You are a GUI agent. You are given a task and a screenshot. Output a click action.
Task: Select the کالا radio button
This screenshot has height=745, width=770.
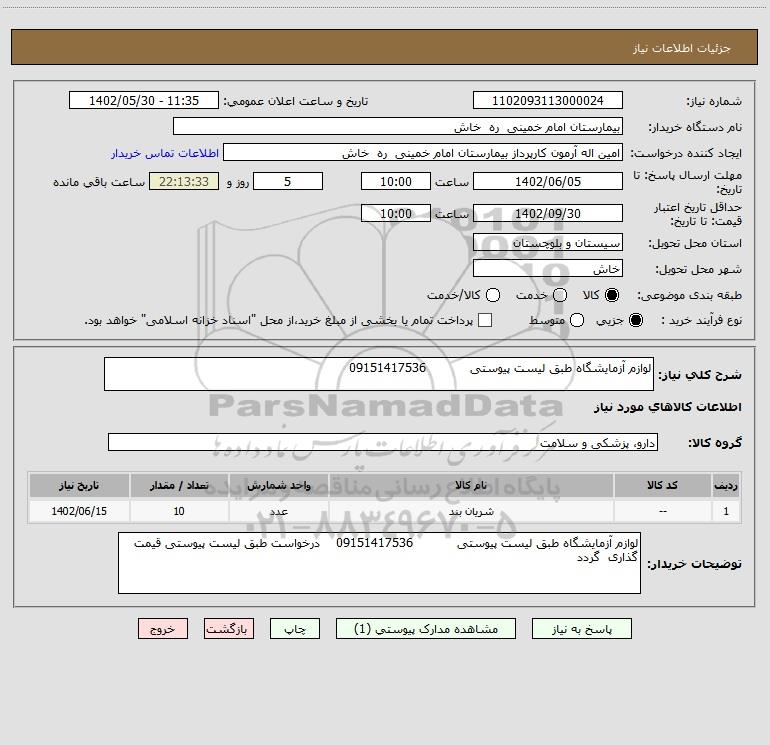pos(612,295)
